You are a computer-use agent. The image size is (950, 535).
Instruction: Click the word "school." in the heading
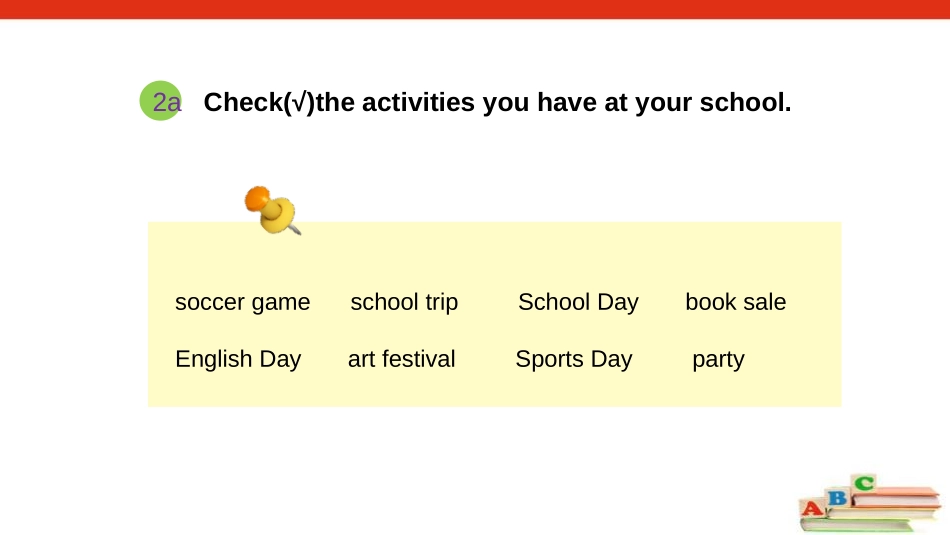(745, 102)
